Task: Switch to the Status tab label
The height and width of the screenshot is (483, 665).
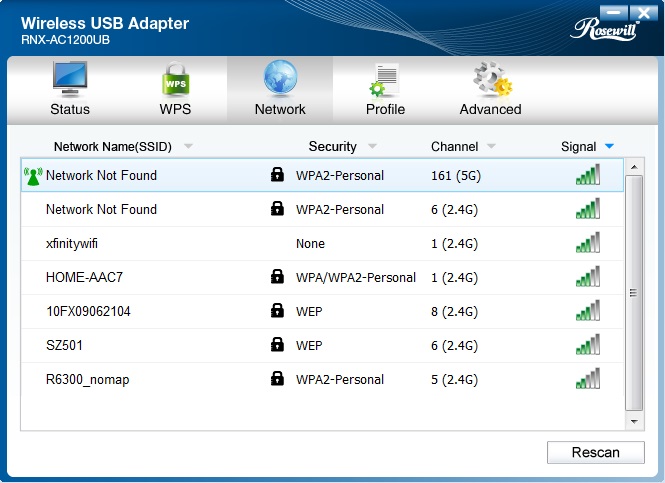Action: point(70,109)
